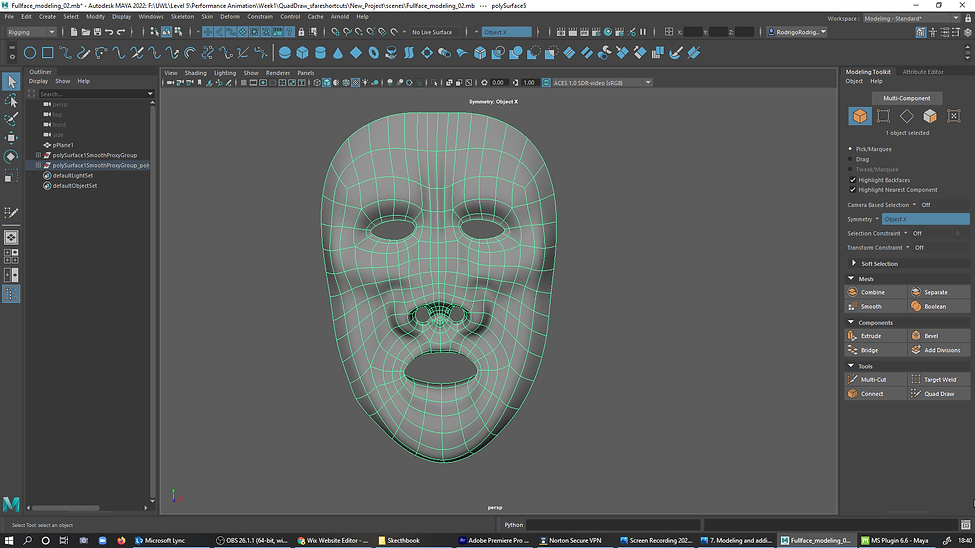Screen dimensions: 975x548
Task: Create a polygon cylinder from shelf
Action: tap(320, 53)
